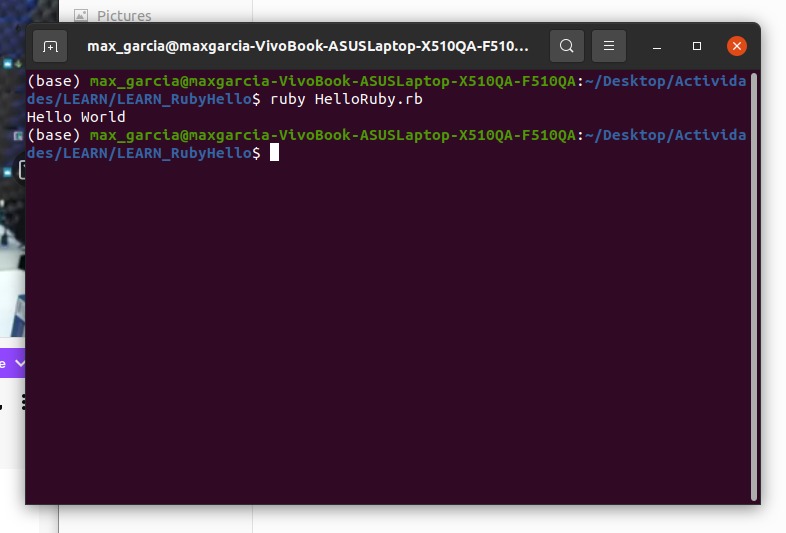Screen dimensions: 786x533
Task: Open the purple dropdown chevron behind the terminal
Action: (20, 363)
